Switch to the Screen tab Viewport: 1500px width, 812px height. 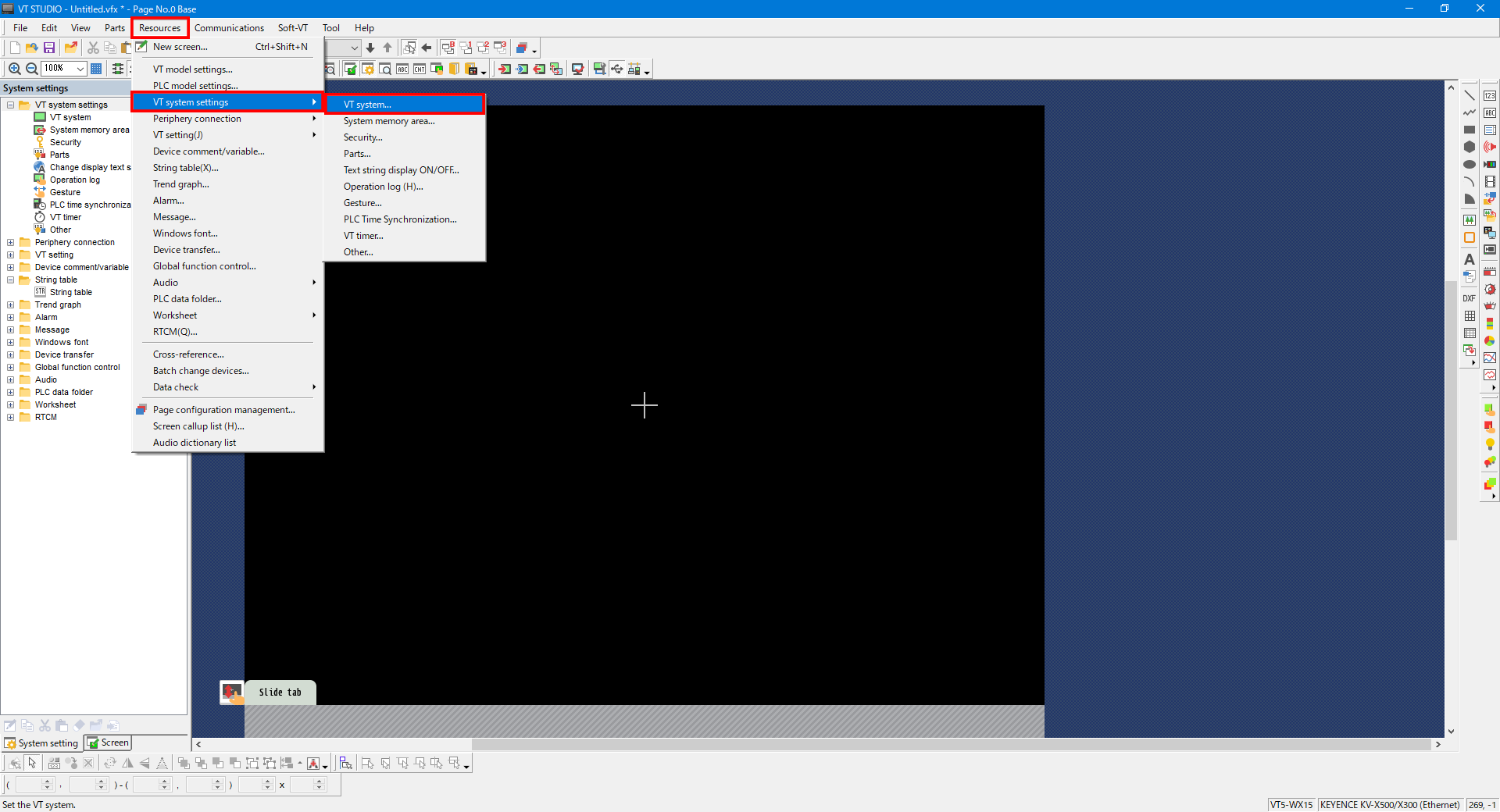tap(109, 743)
